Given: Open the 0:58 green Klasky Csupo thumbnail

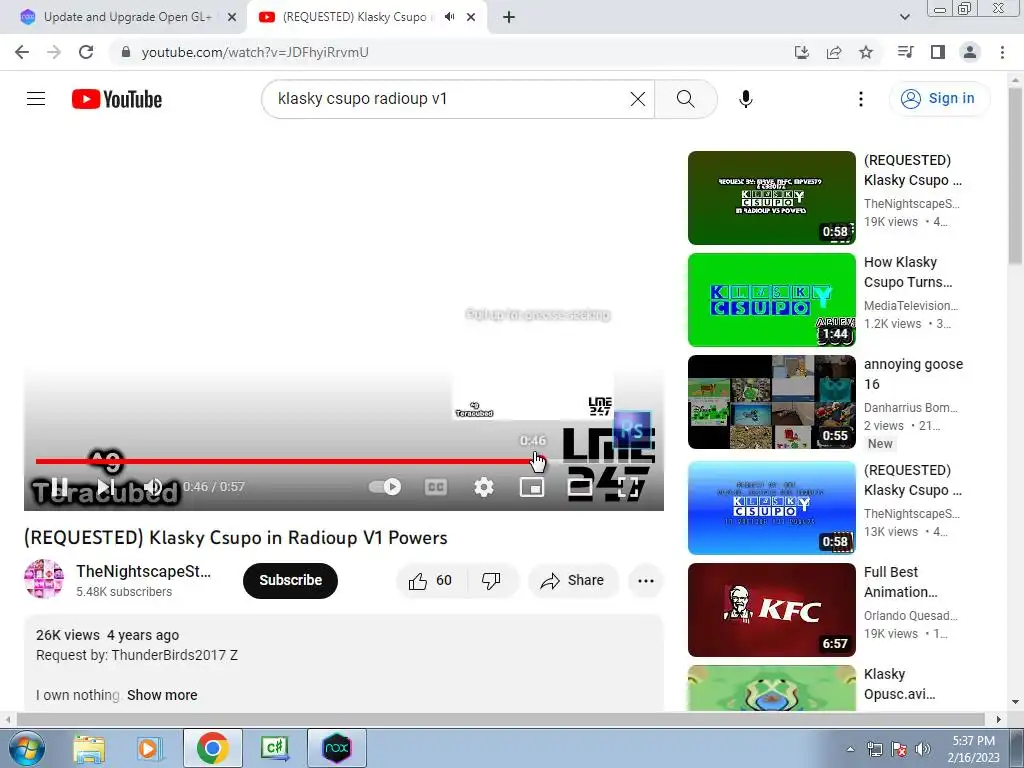Looking at the screenshot, I should pyautogui.click(x=771, y=198).
